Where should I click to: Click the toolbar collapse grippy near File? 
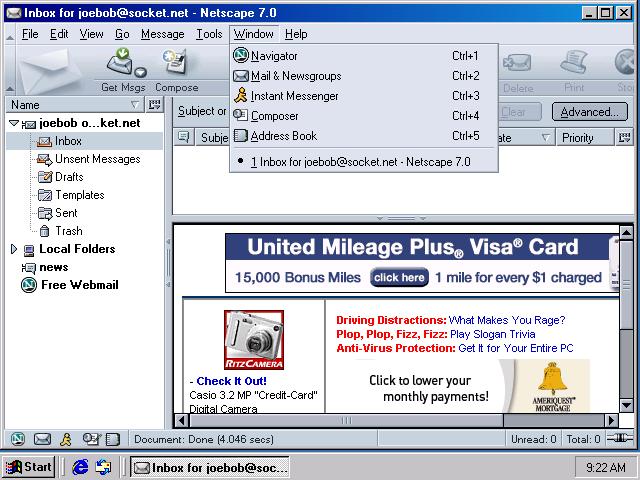pyautogui.click(x=10, y=35)
